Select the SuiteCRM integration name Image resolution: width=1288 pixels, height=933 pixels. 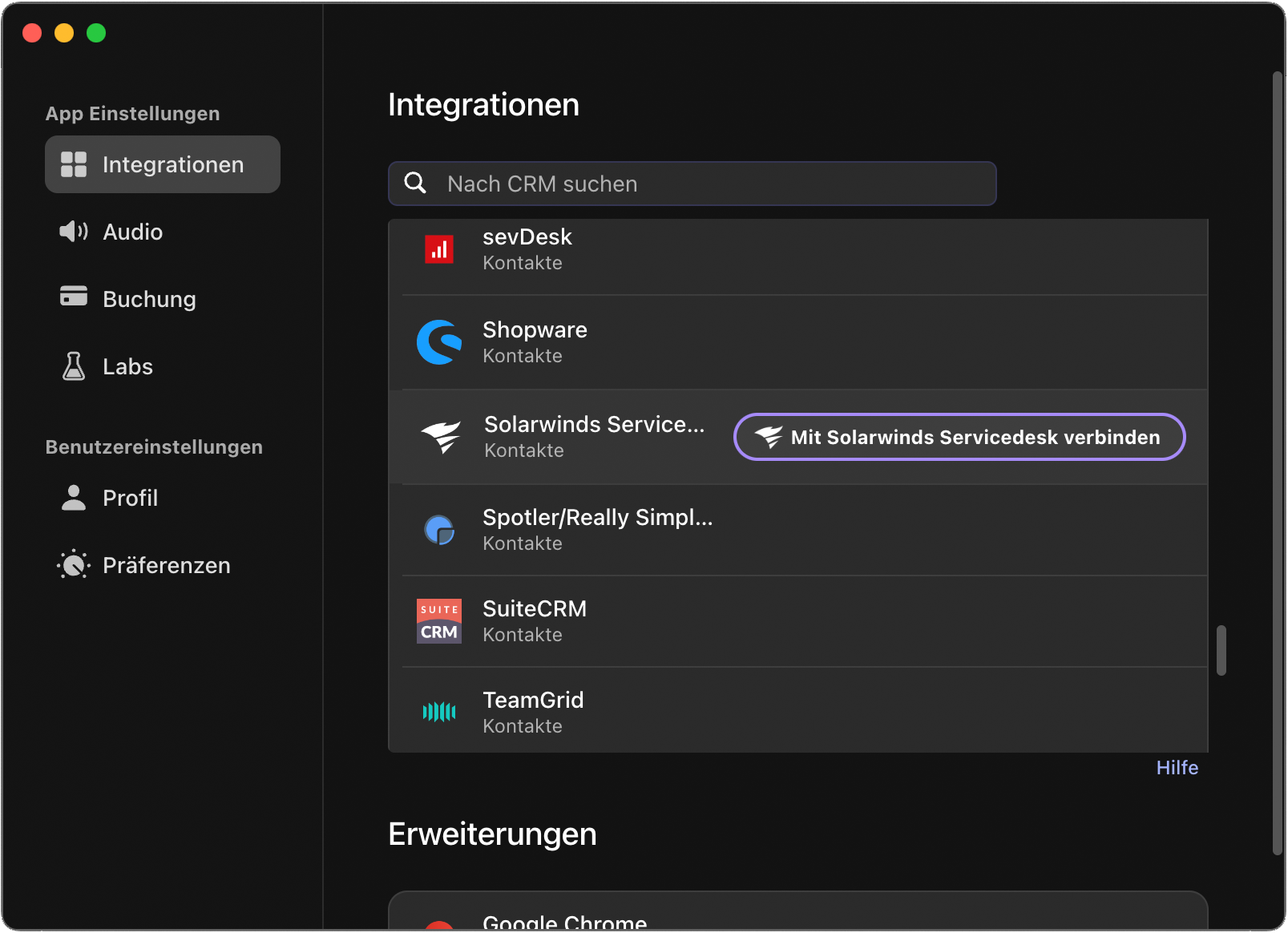[x=535, y=609]
